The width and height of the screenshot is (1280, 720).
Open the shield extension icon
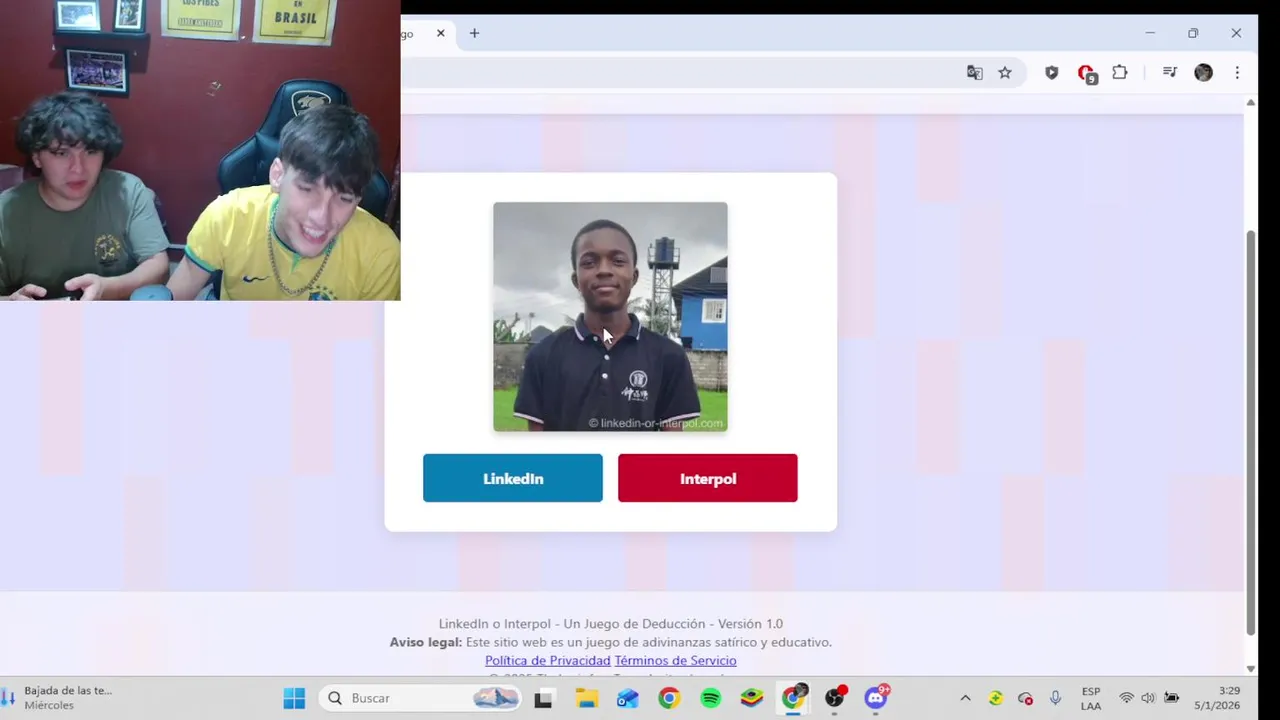(1051, 72)
